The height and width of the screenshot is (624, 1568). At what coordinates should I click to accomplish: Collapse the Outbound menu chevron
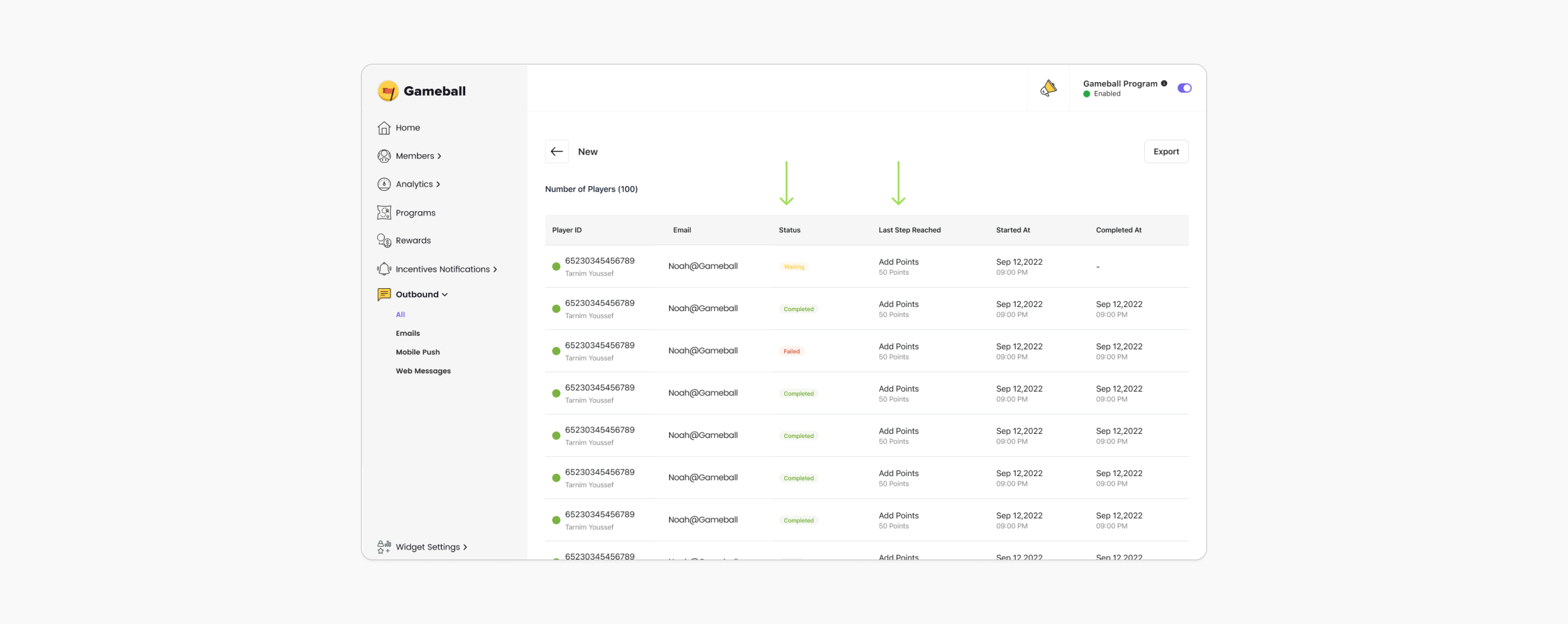[x=445, y=295]
